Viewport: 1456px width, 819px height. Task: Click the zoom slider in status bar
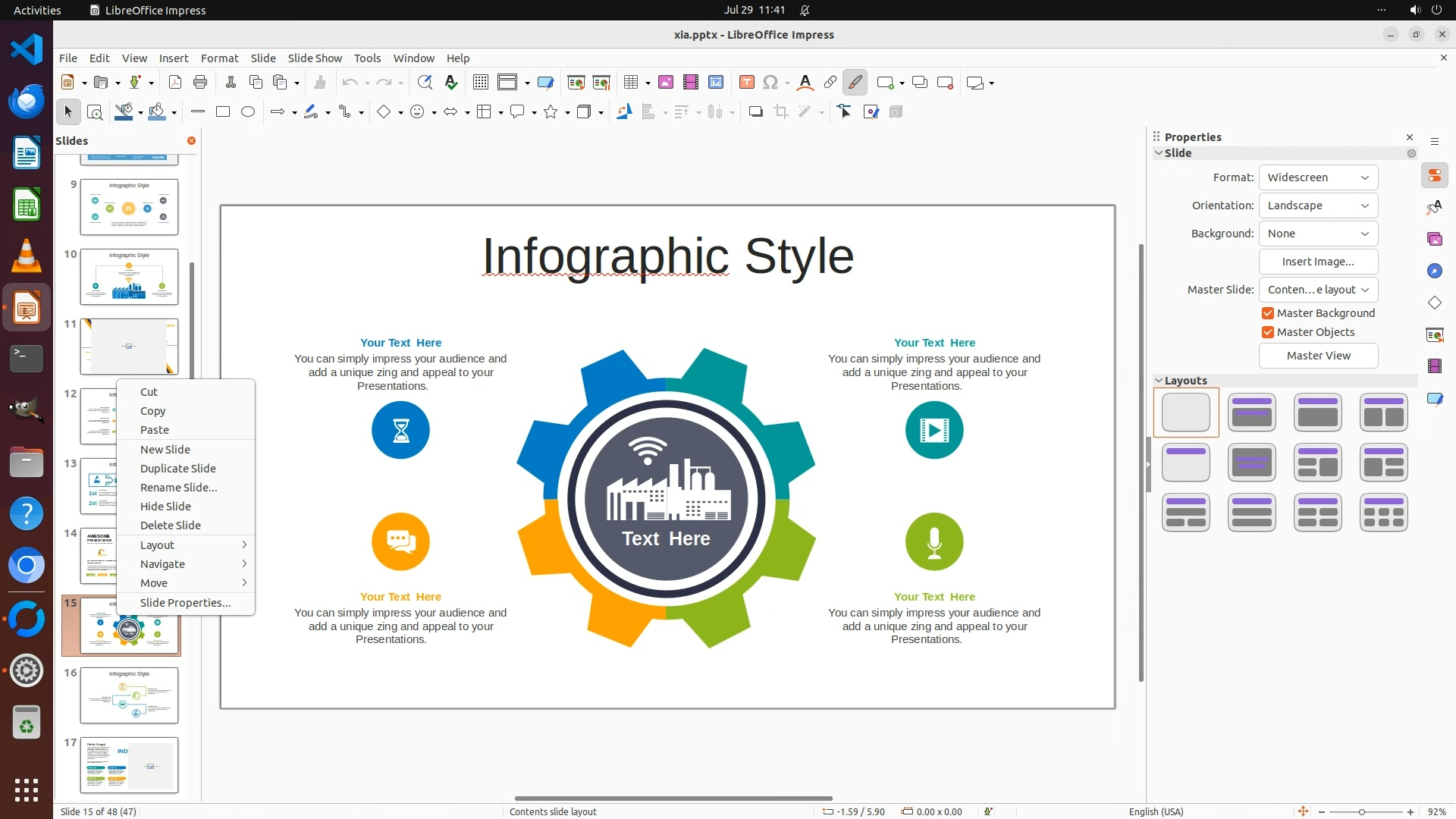1362,812
